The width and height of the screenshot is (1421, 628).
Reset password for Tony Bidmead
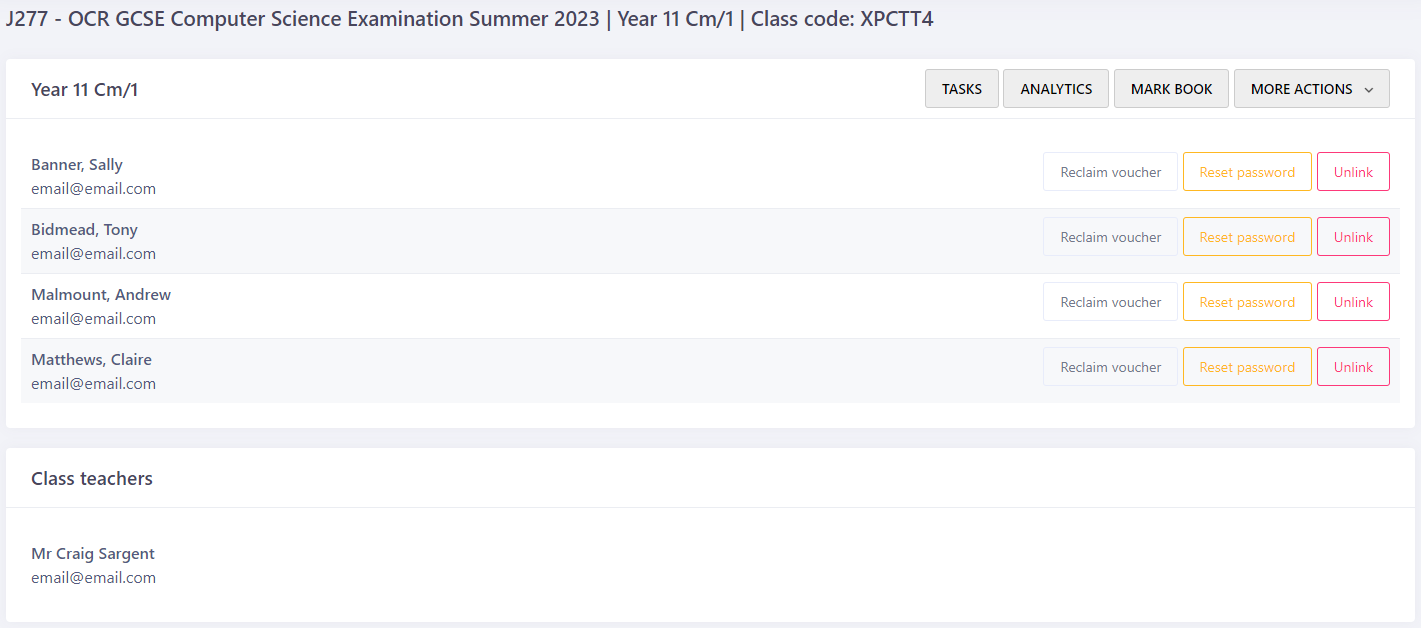pos(1247,237)
